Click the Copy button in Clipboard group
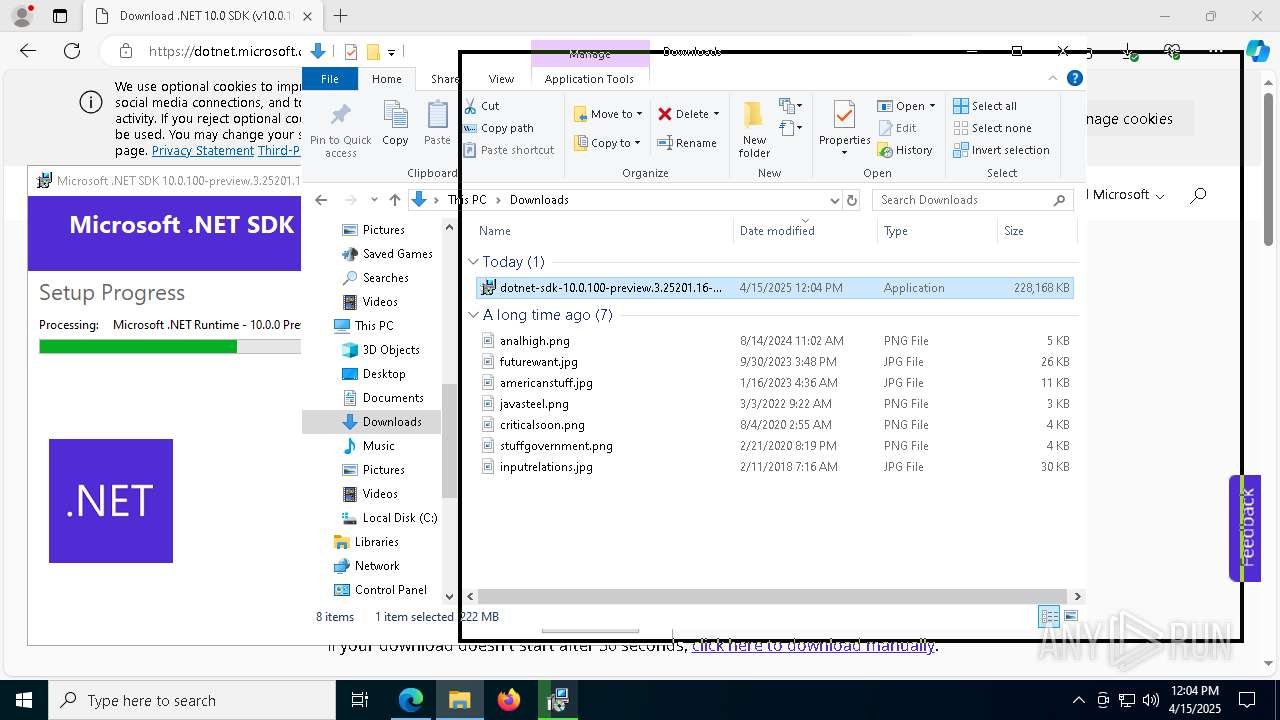This screenshot has width=1280, height=720. tap(395, 124)
